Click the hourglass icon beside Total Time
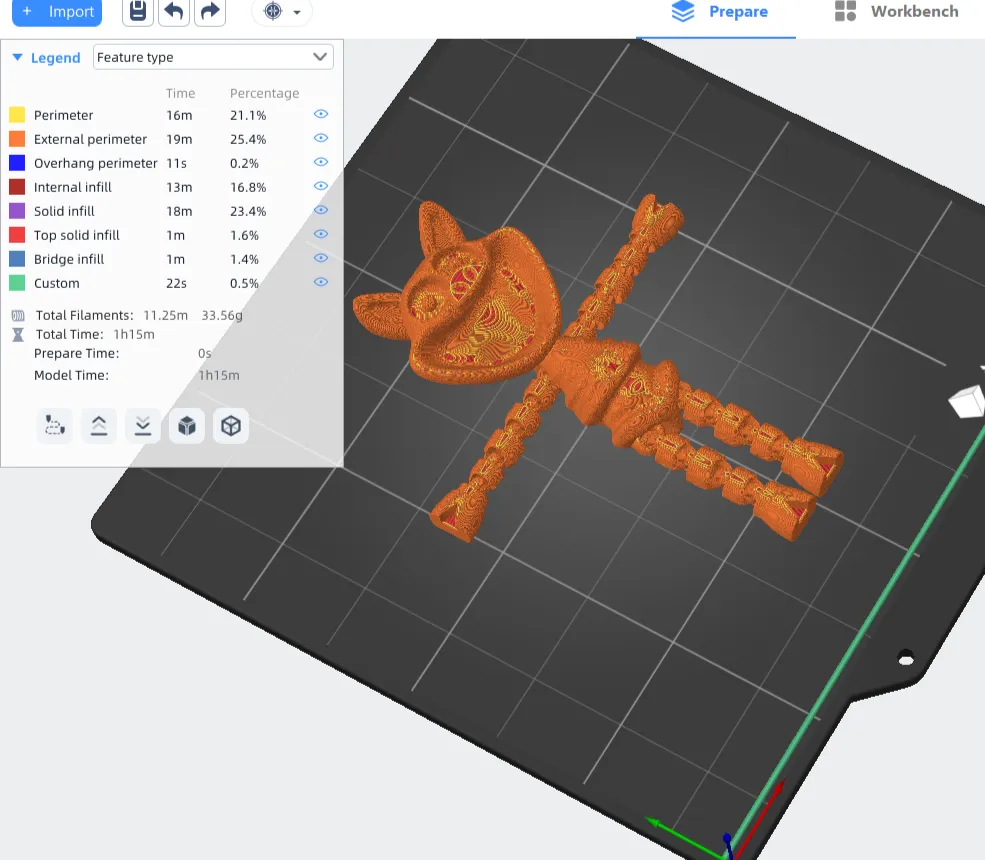The height and width of the screenshot is (860, 985). [x=18, y=334]
